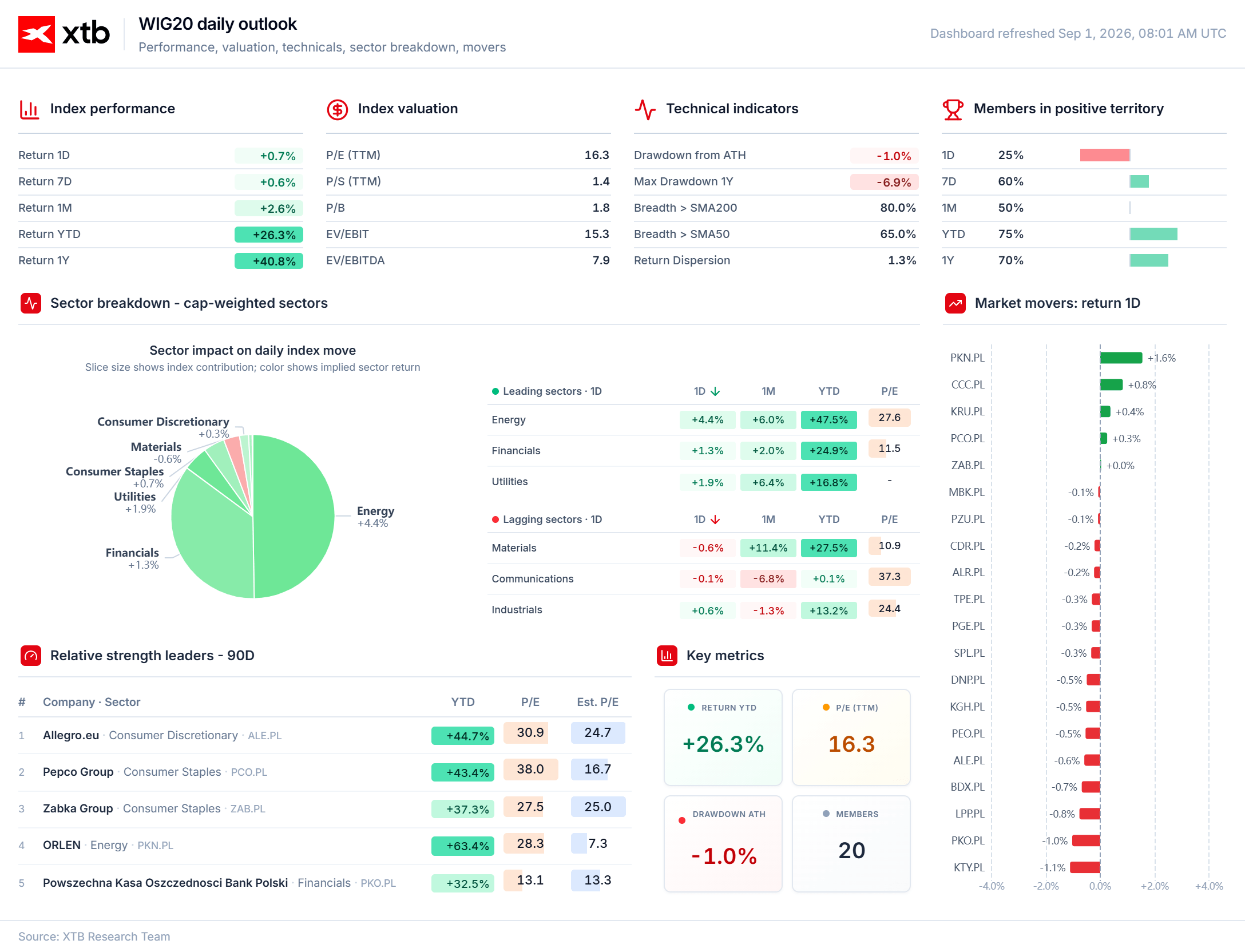
Task: Click the Index valuation dollar icon
Action: point(337,109)
